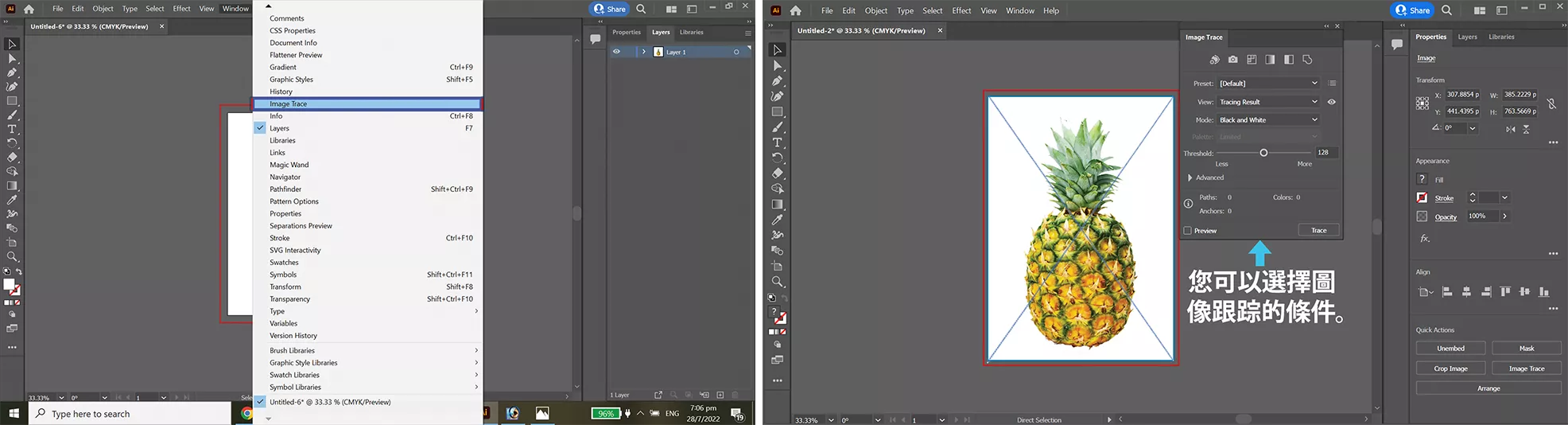
Task: Open the Mode dropdown showing Black and White
Action: pos(1267,120)
